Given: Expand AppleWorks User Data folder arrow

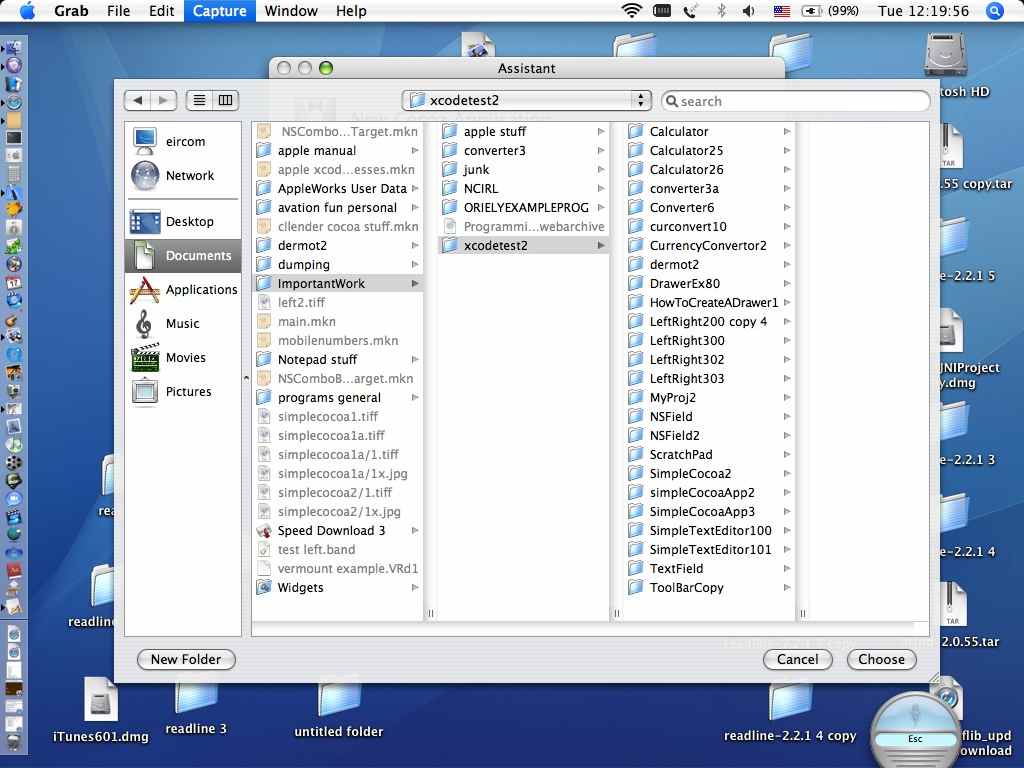Looking at the screenshot, I should tap(415, 188).
